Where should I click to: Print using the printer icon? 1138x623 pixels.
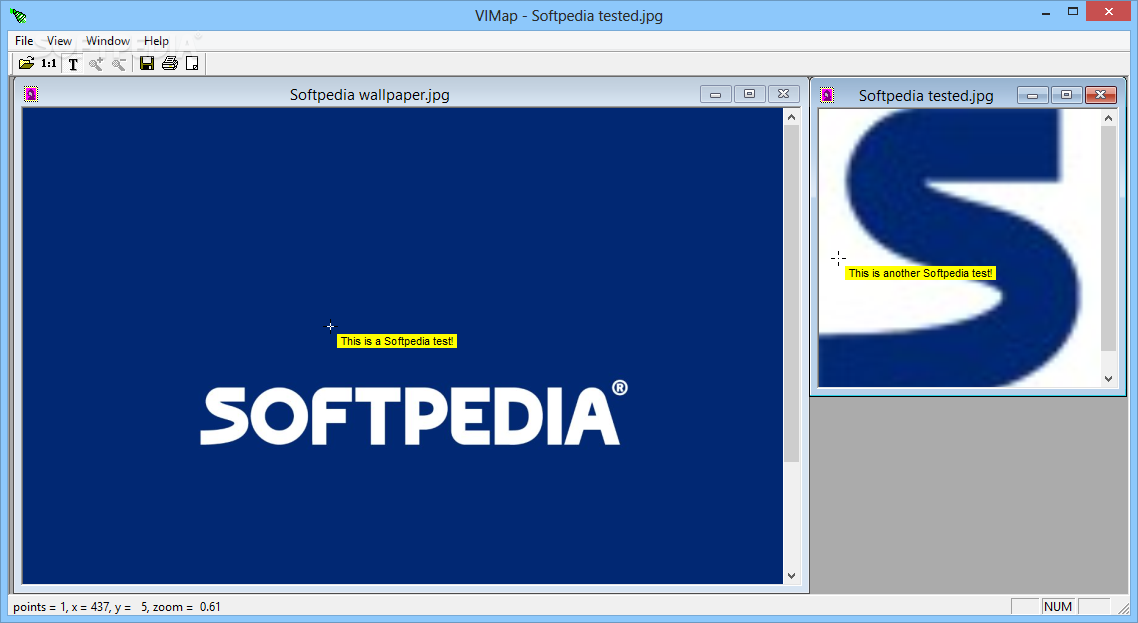[x=170, y=63]
